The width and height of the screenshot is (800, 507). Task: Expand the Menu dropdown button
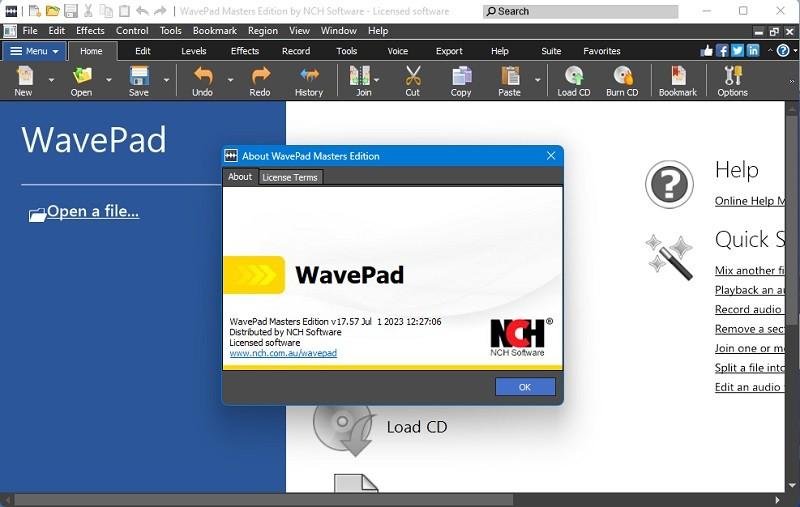point(34,51)
